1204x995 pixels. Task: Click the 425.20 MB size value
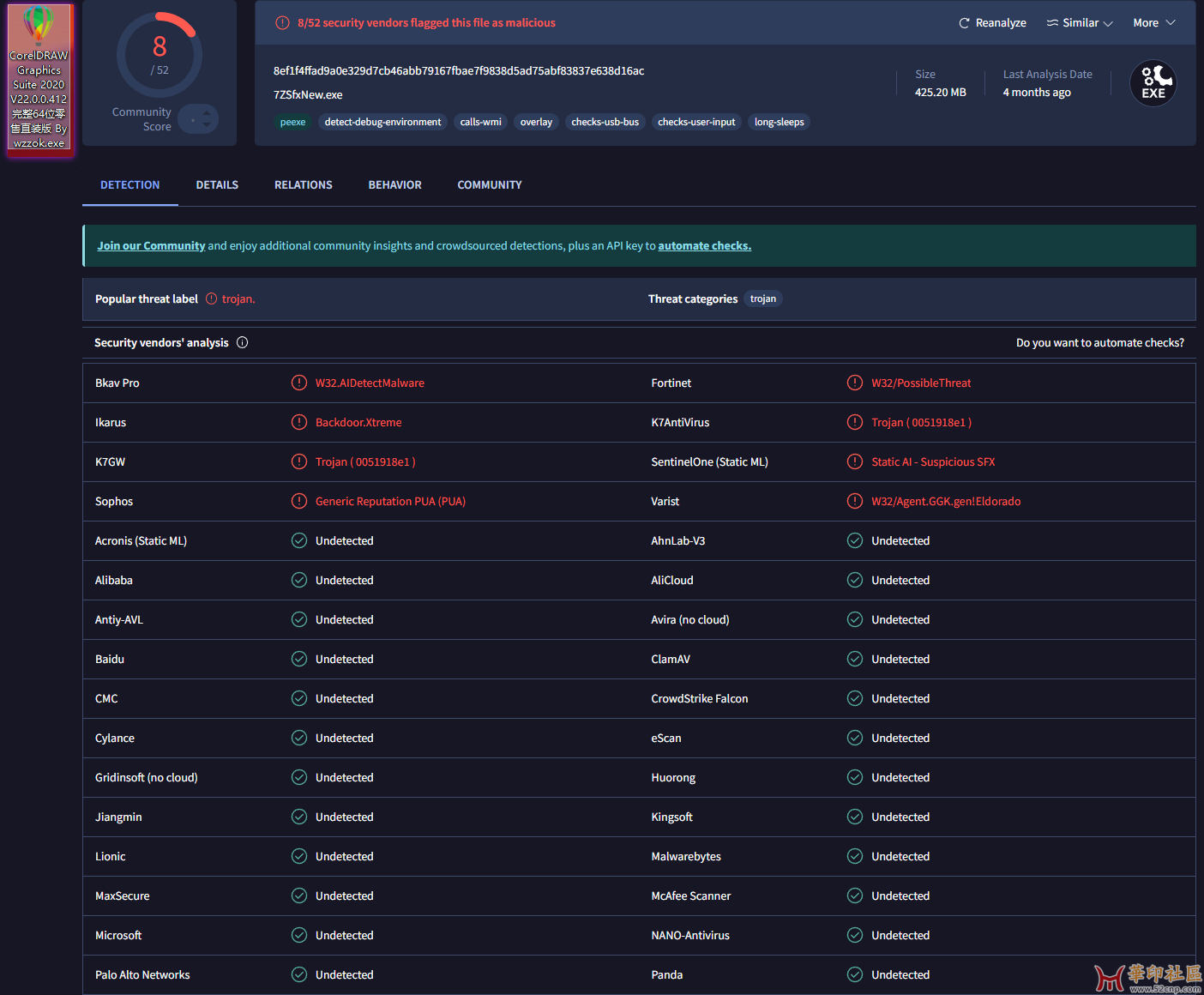coord(941,92)
